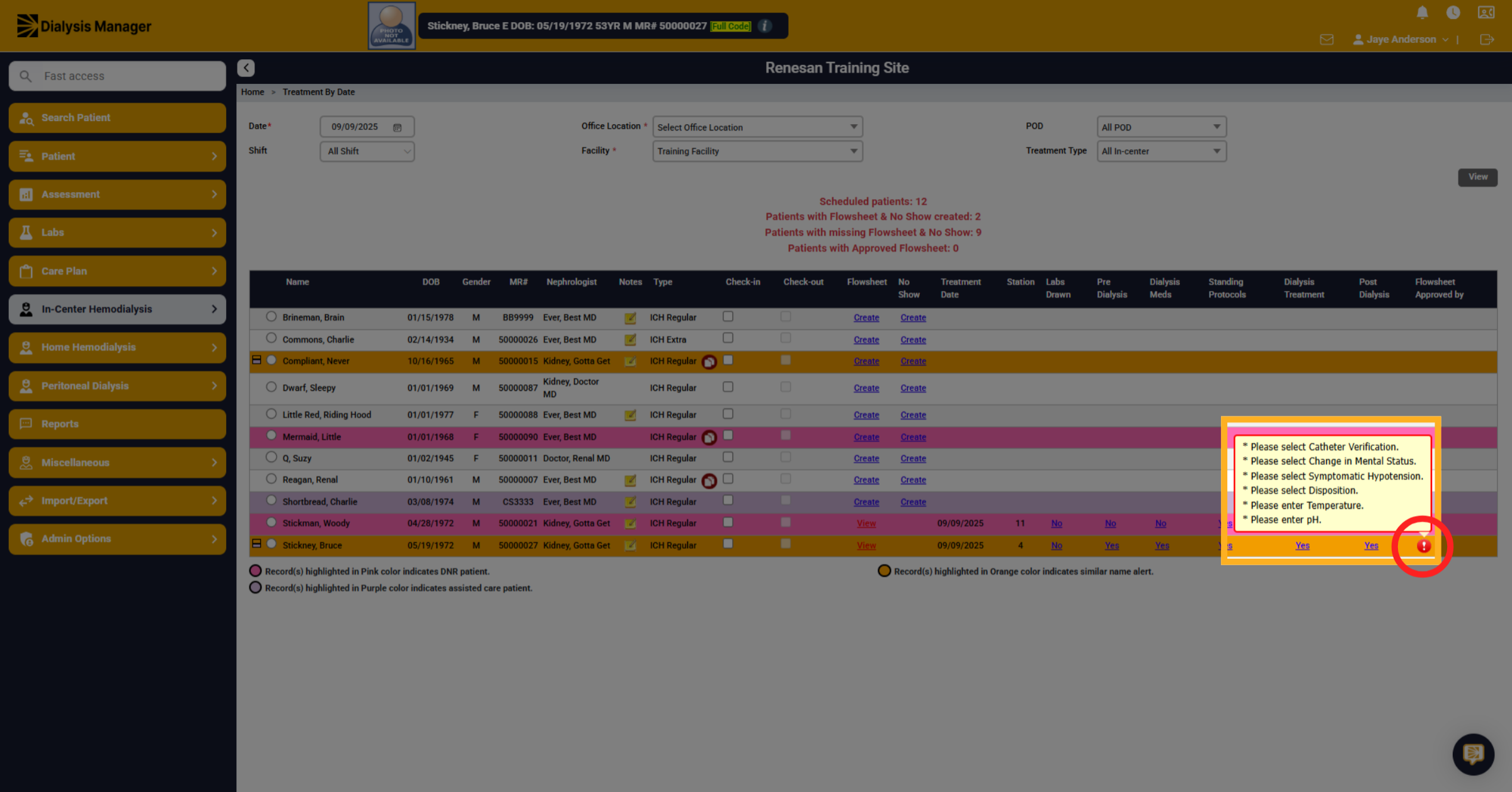Expand the Patient sidebar menu
This screenshot has width=1512, height=792.
[117, 156]
